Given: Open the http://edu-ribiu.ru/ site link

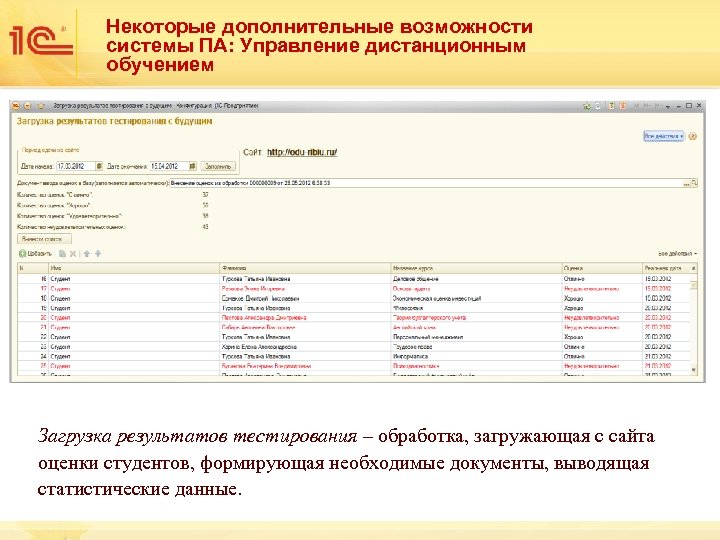Looking at the screenshot, I should pos(302,152).
